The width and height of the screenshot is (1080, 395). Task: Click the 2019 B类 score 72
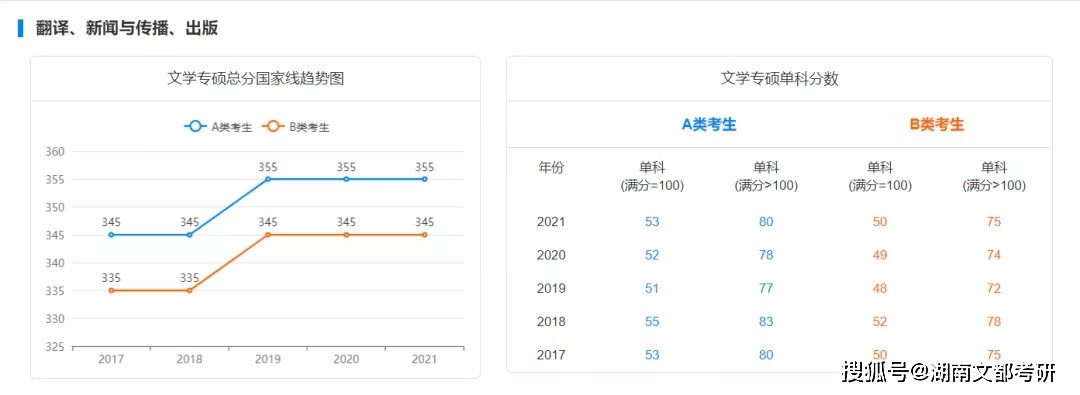pos(993,289)
